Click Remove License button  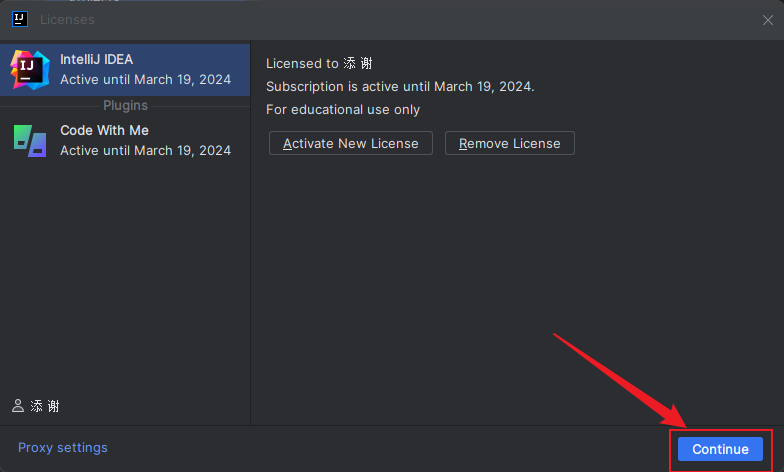(510, 144)
